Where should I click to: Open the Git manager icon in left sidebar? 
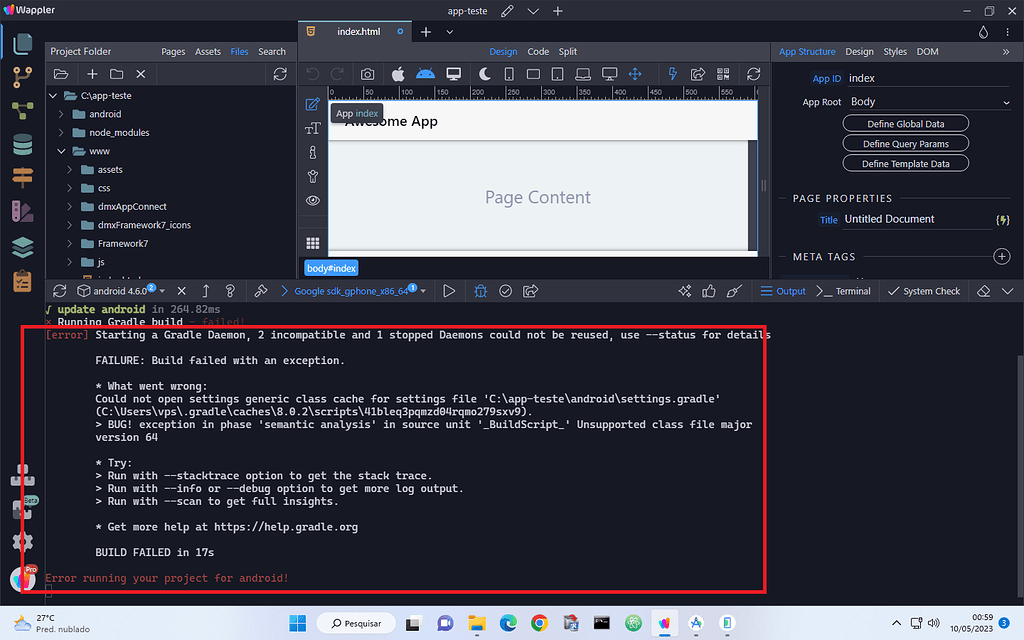(x=23, y=77)
